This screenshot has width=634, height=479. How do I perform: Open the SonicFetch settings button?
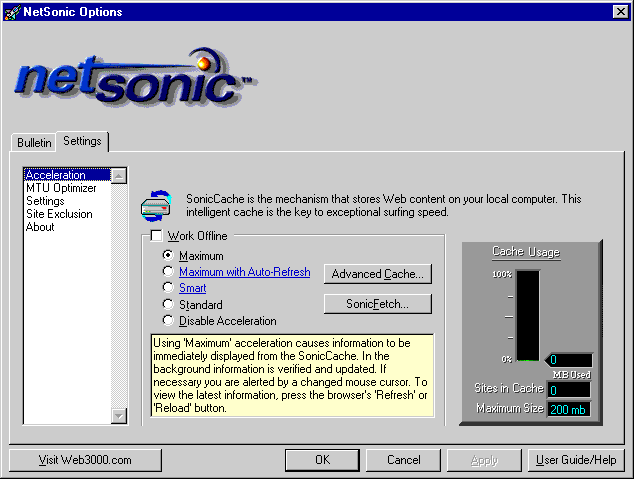click(378, 304)
